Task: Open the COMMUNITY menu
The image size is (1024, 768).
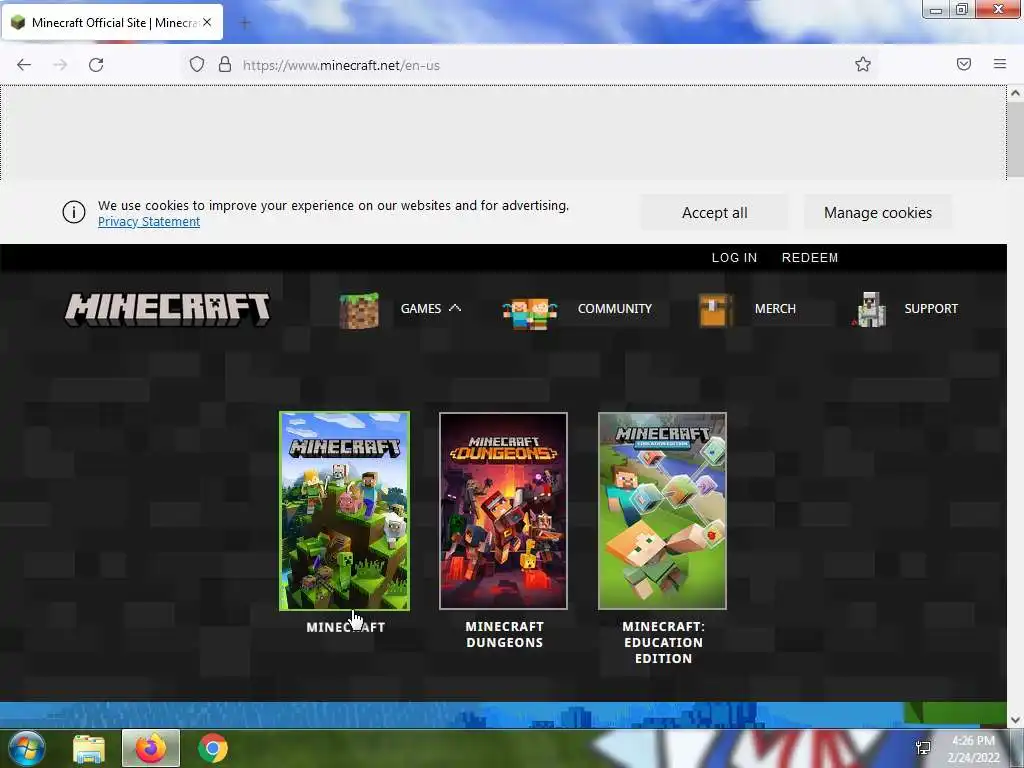Action: (615, 308)
